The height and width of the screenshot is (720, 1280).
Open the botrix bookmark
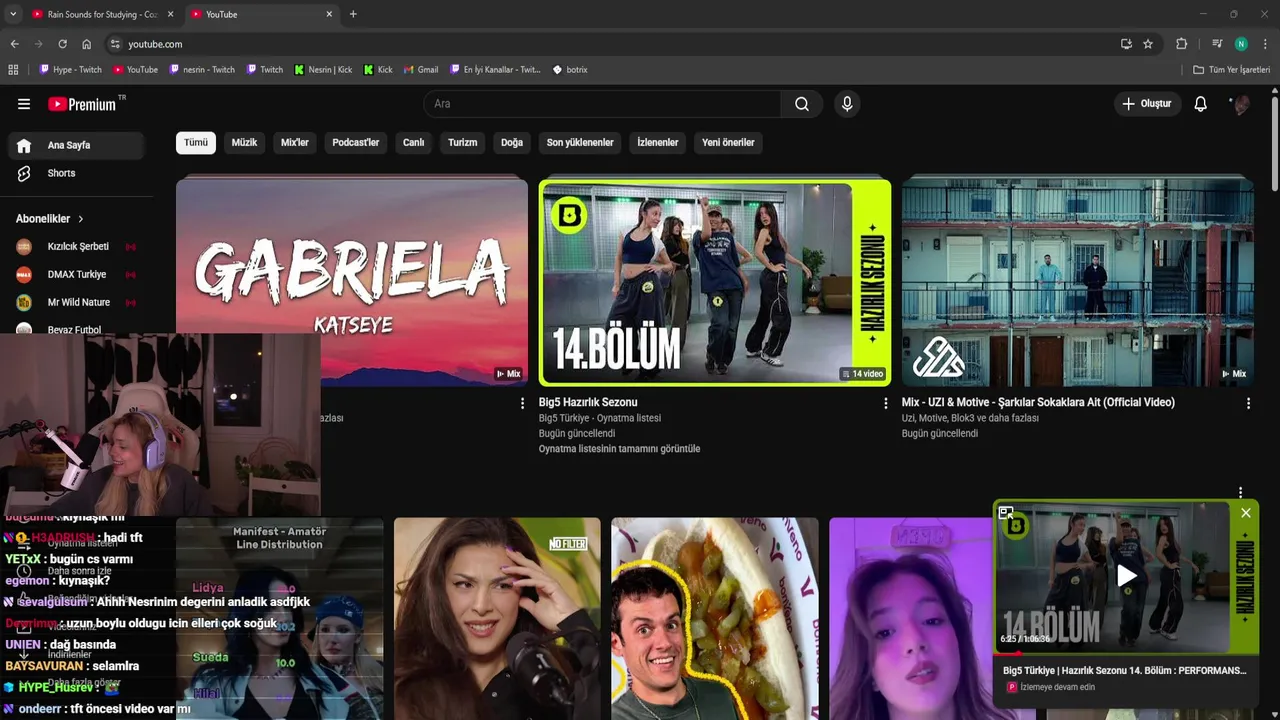click(x=570, y=70)
